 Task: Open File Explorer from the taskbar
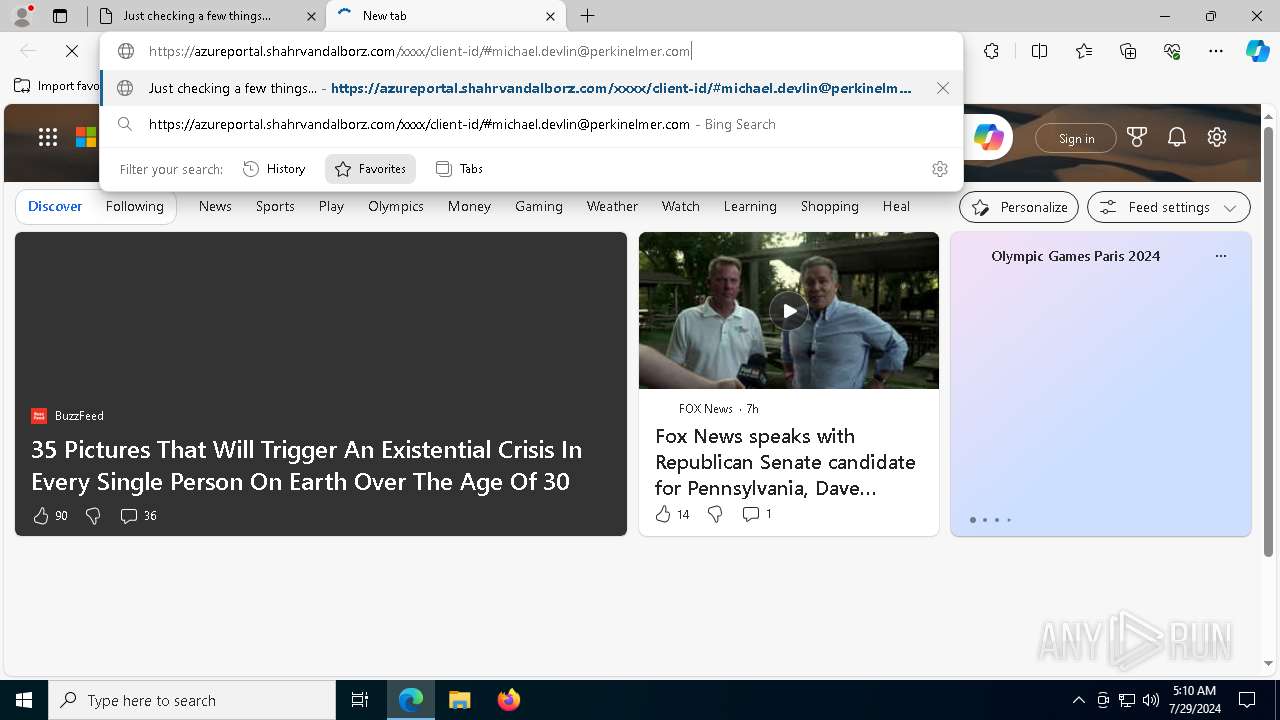(x=459, y=700)
